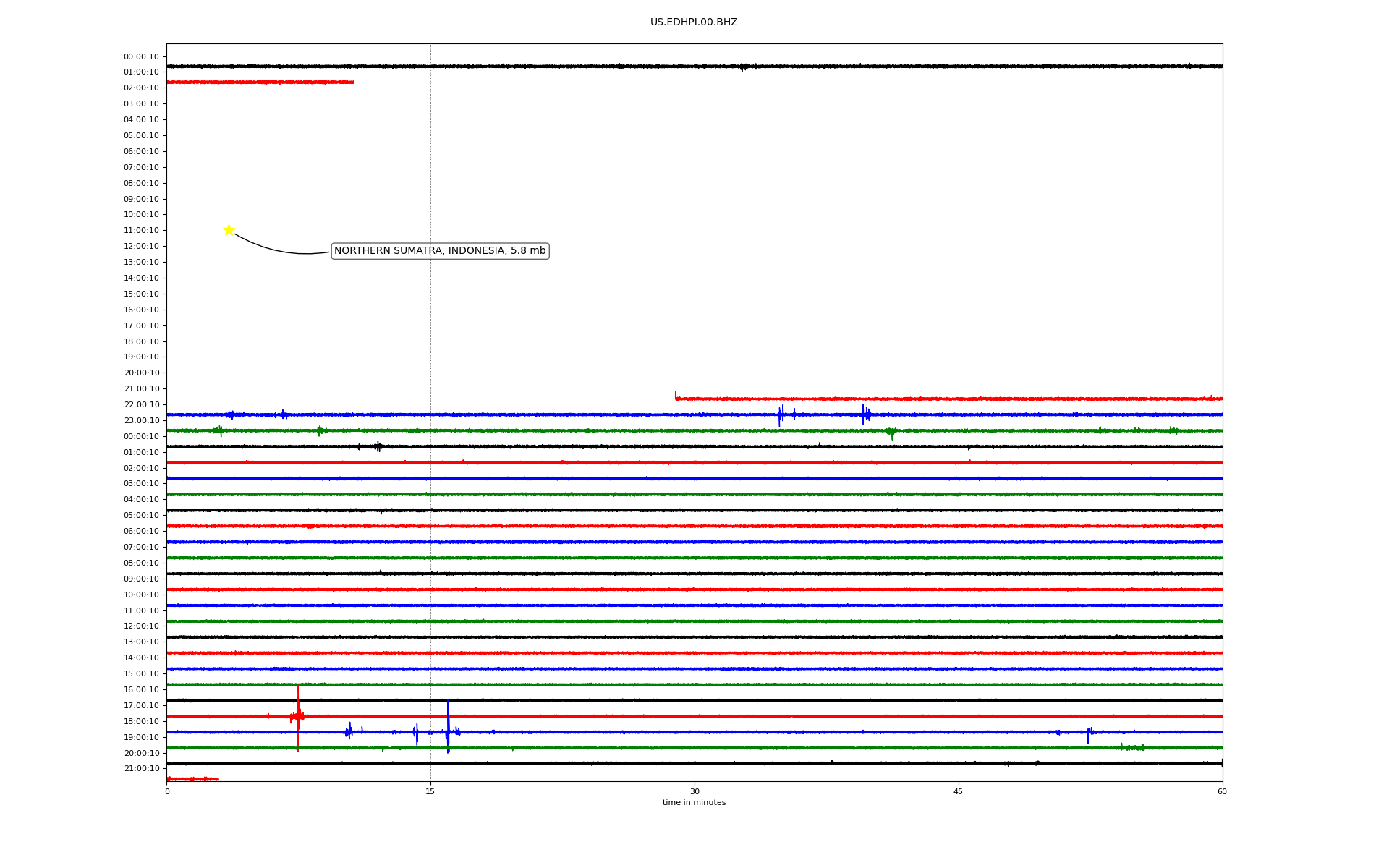1389x868 pixels.
Task: Click the blue spike near minute 52
Action: click(1088, 733)
